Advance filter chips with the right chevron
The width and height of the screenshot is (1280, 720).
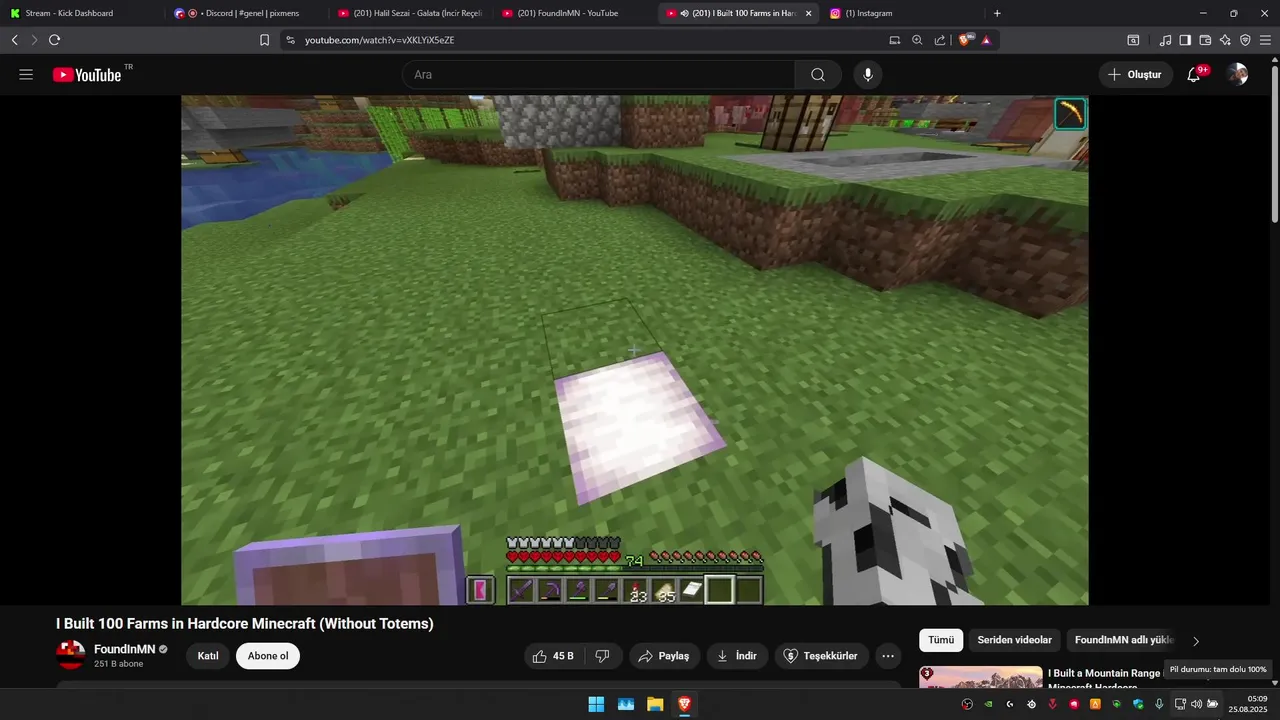point(1196,641)
